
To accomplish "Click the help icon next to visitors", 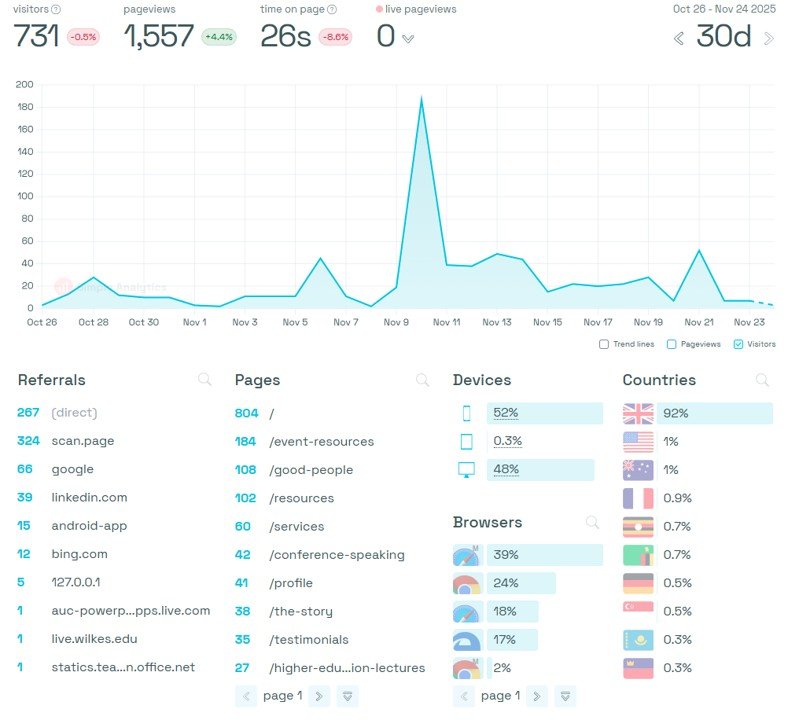I will coord(56,9).
